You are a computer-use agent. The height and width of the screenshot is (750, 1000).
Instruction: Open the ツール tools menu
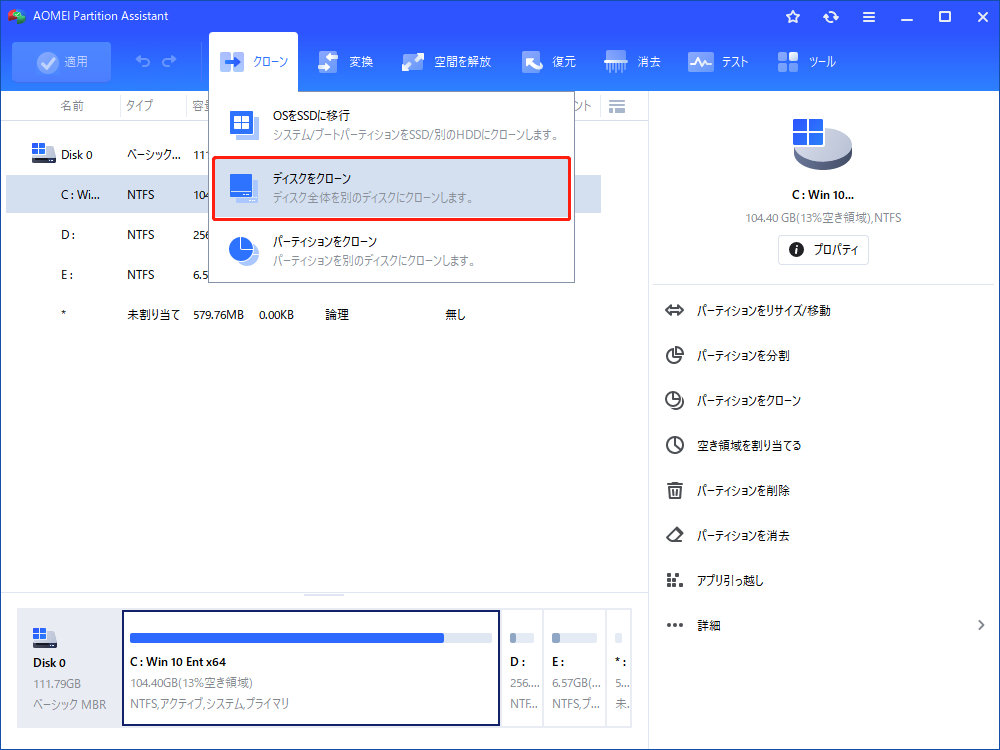pyautogui.click(x=807, y=62)
